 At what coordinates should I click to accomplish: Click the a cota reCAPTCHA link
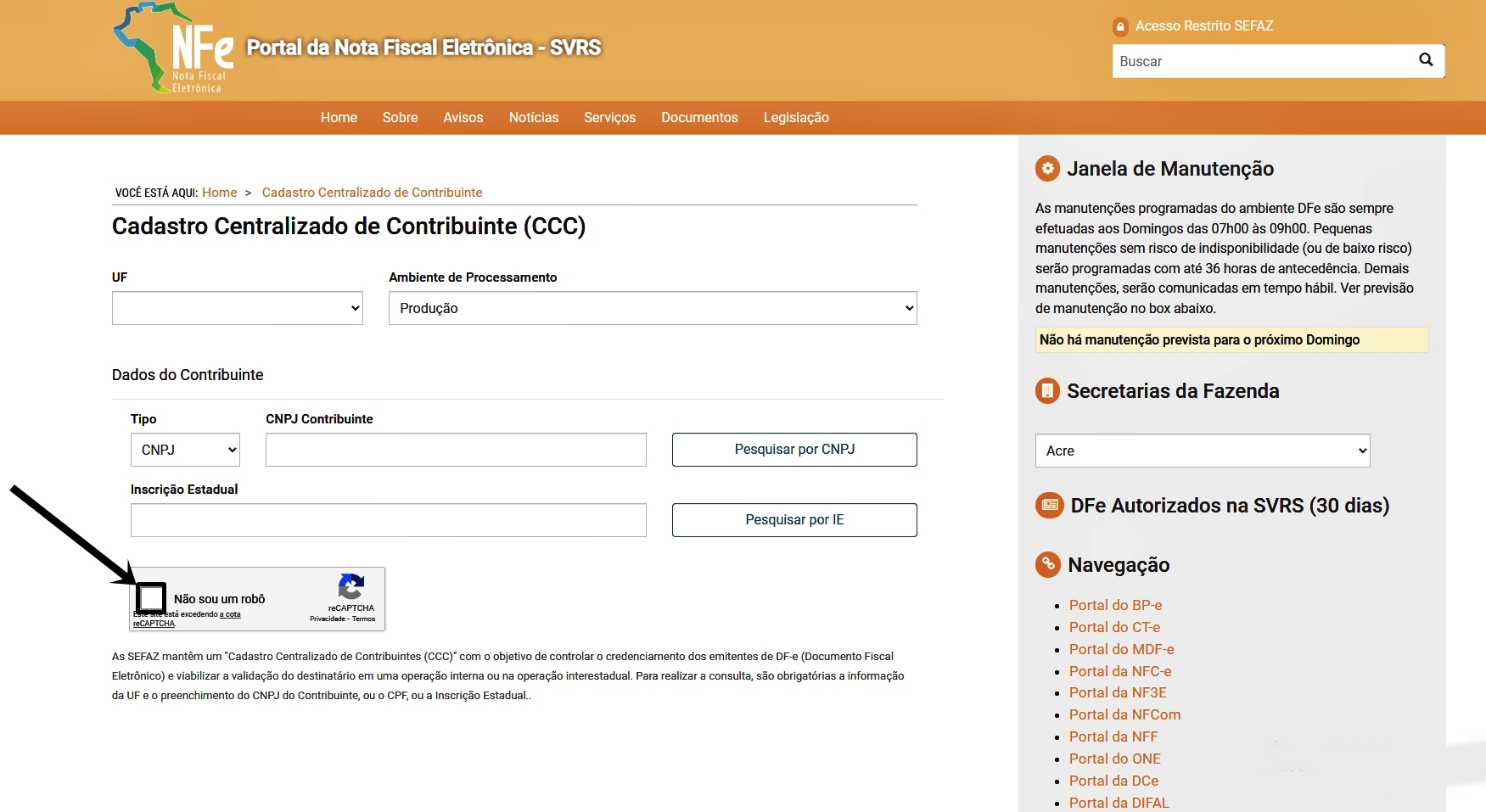[188, 619]
